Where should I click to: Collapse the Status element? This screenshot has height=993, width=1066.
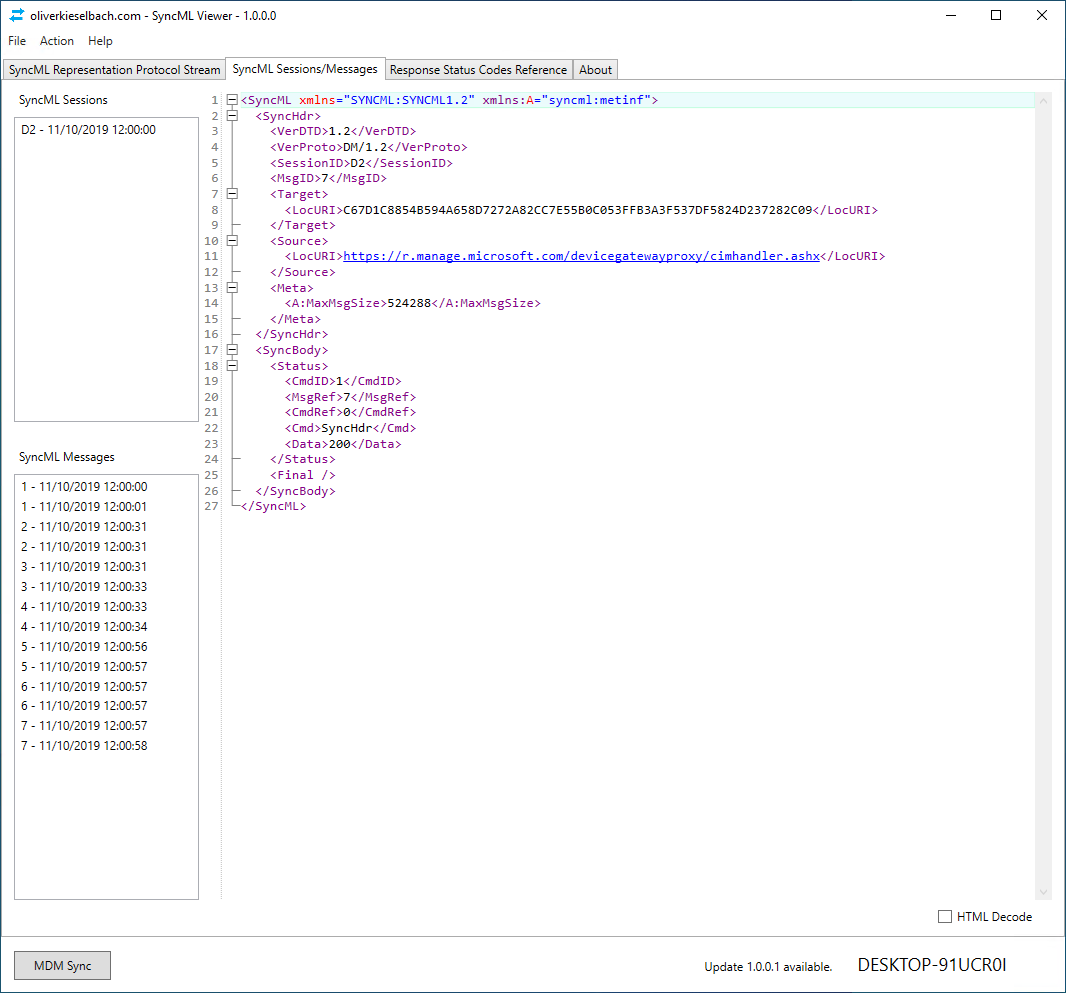coord(231,365)
